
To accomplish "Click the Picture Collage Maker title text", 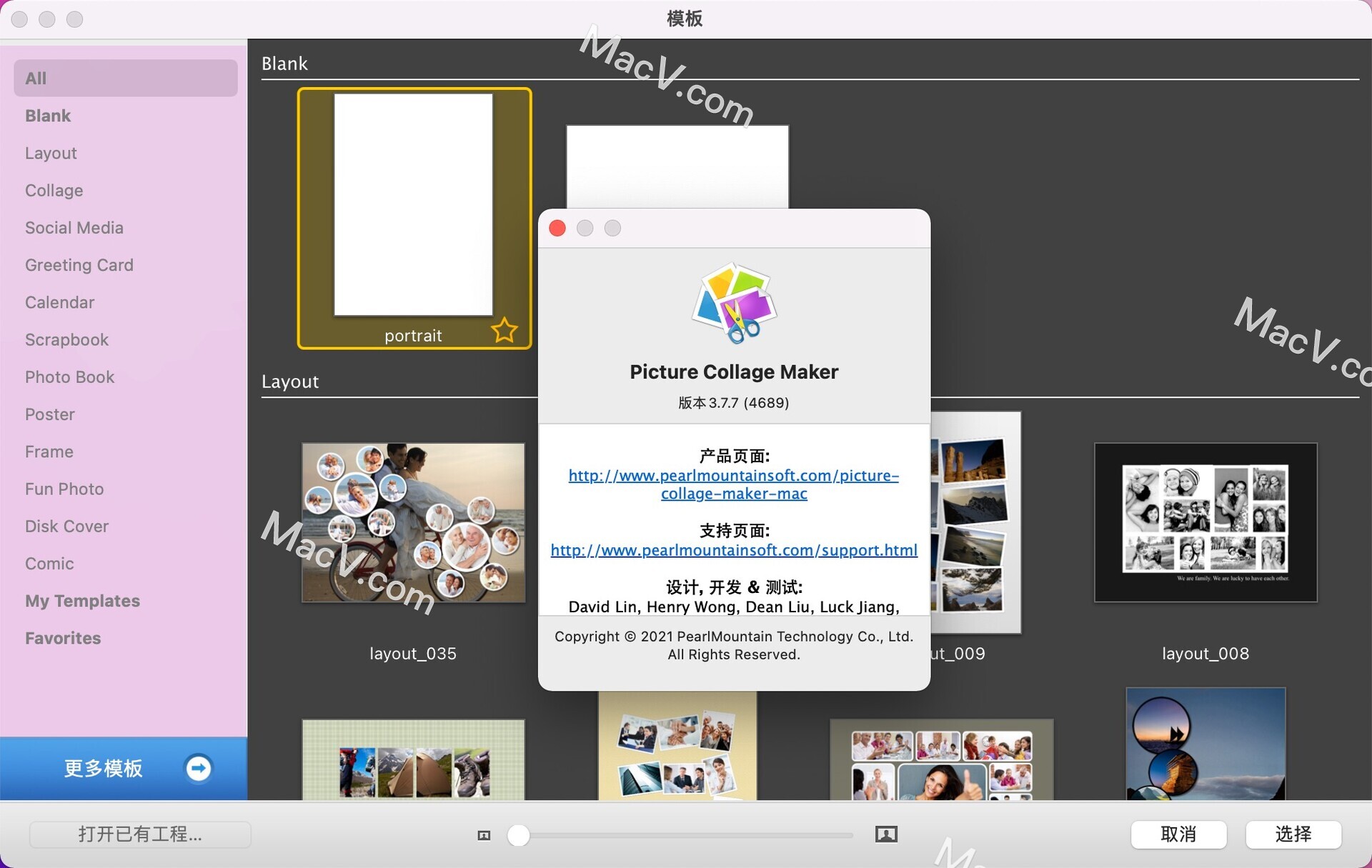I will point(734,371).
